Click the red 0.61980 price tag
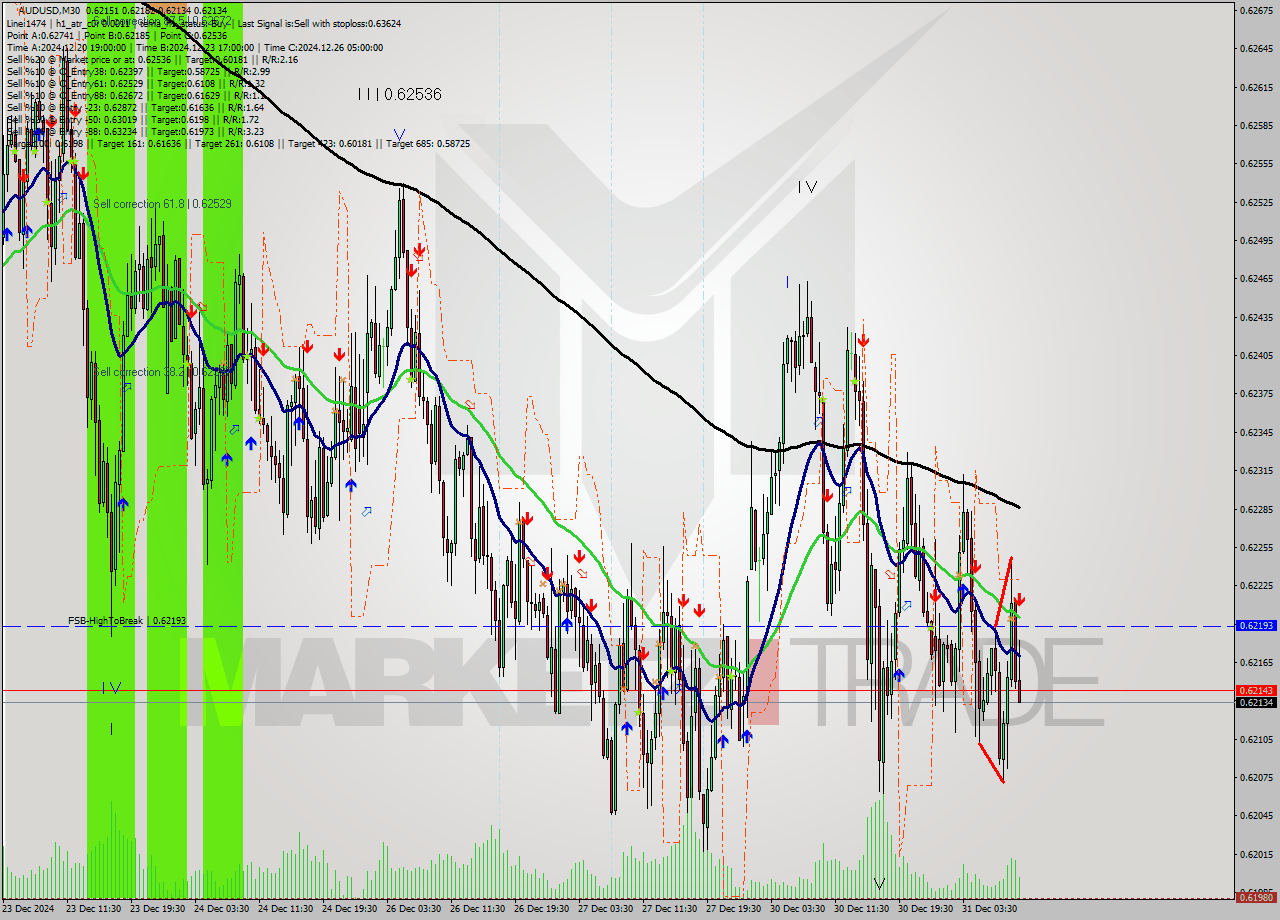Viewport: 1280px width, 920px height. click(x=1255, y=897)
